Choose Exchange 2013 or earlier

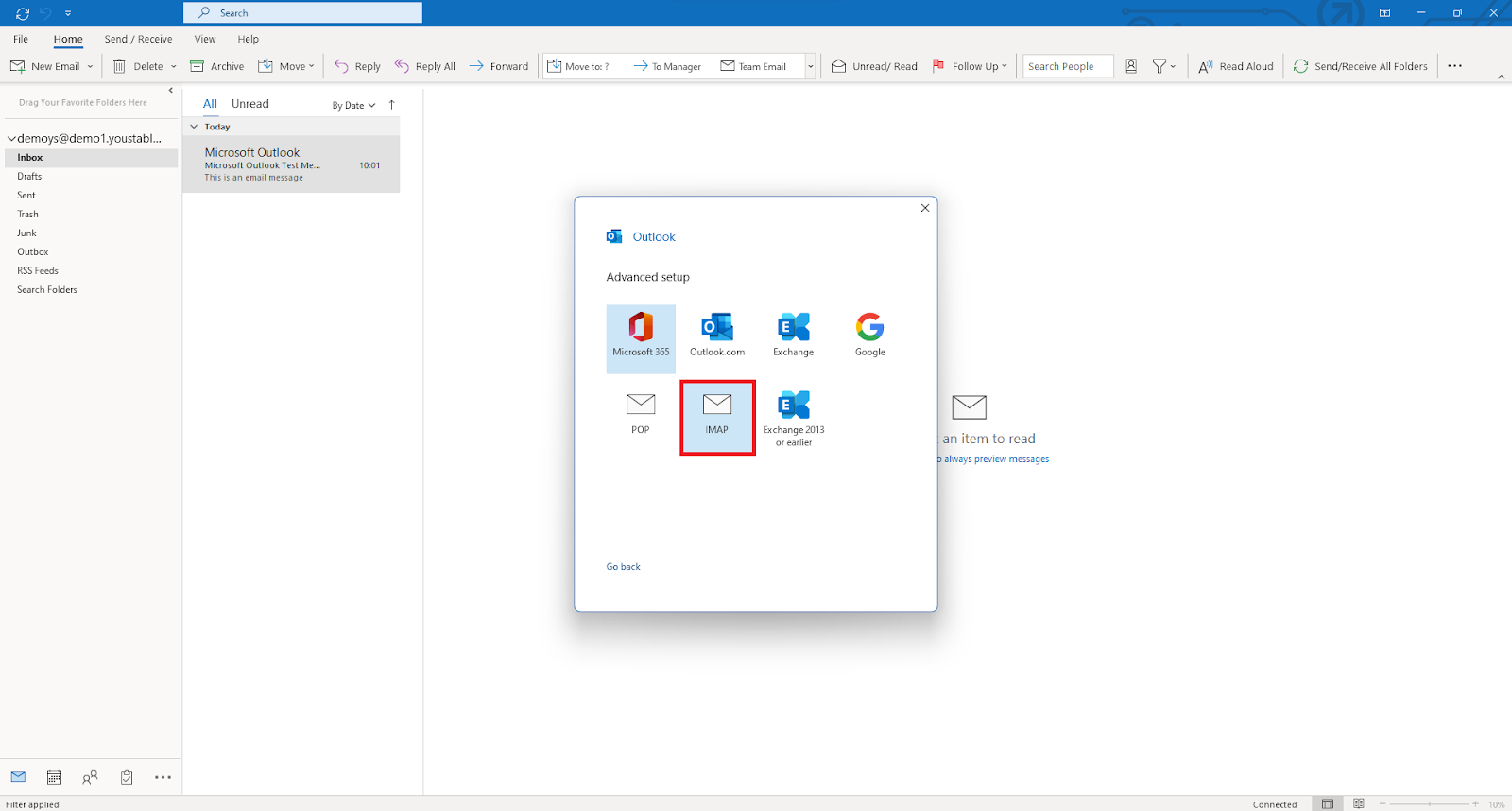(794, 418)
